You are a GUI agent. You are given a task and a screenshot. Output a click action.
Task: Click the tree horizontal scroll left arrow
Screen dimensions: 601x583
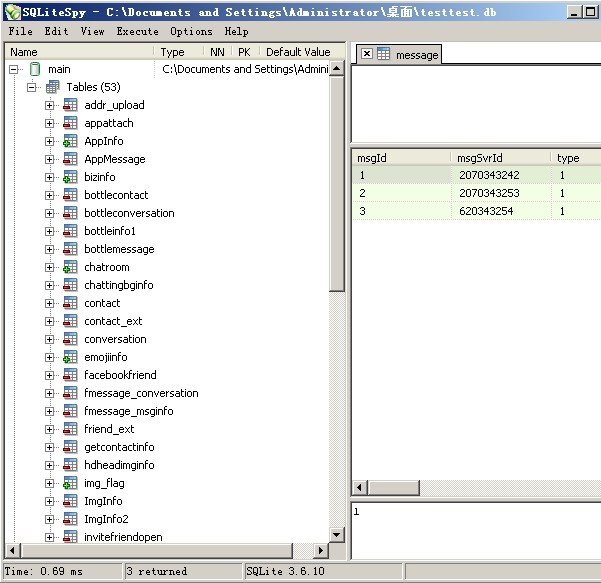coord(12,550)
